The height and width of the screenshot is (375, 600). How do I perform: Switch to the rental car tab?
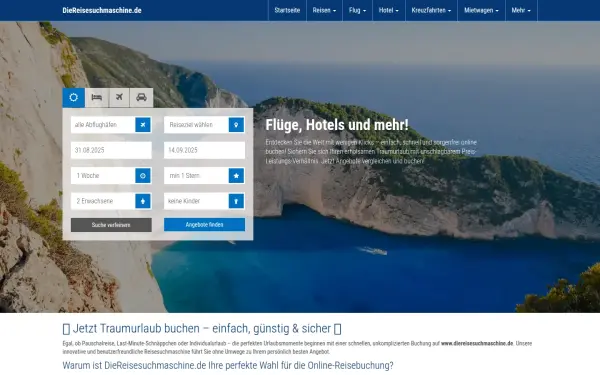coord(142,98)
